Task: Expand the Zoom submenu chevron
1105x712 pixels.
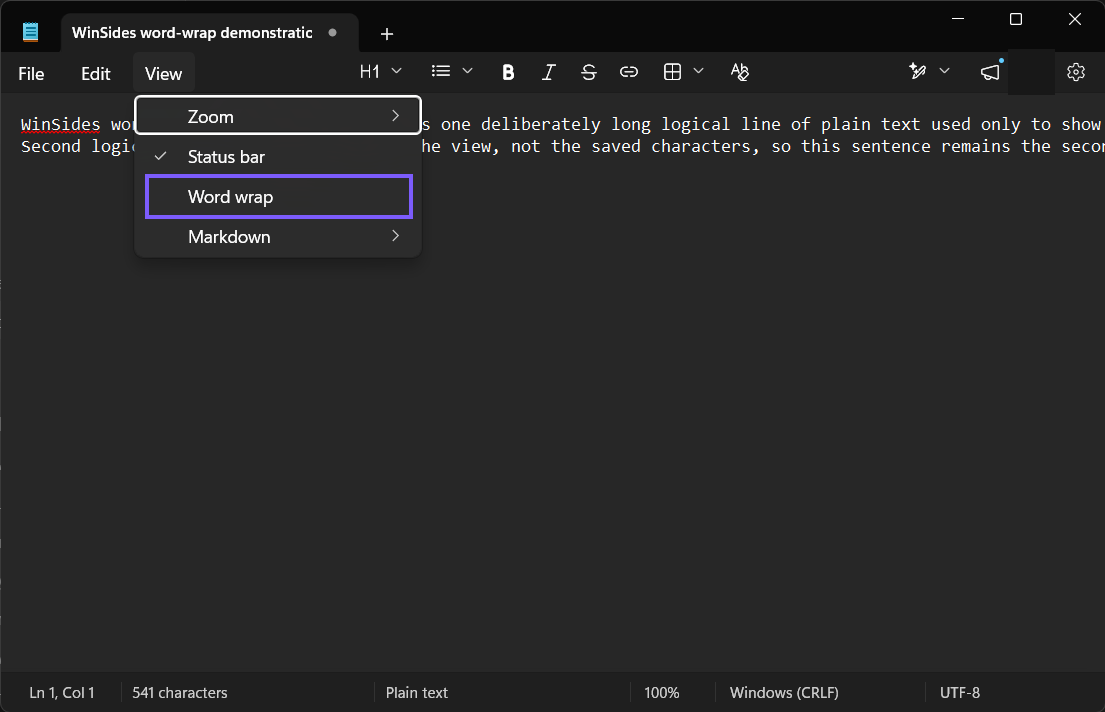Action: pos(395,115)
